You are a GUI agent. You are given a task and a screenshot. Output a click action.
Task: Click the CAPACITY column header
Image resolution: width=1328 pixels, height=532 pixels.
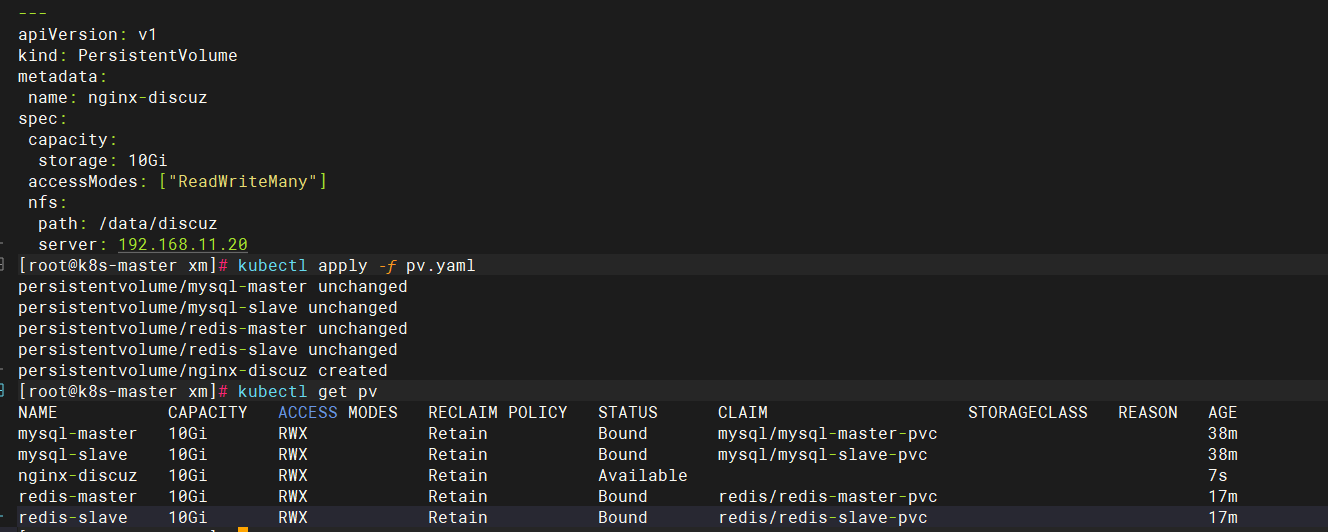point(208,412)
